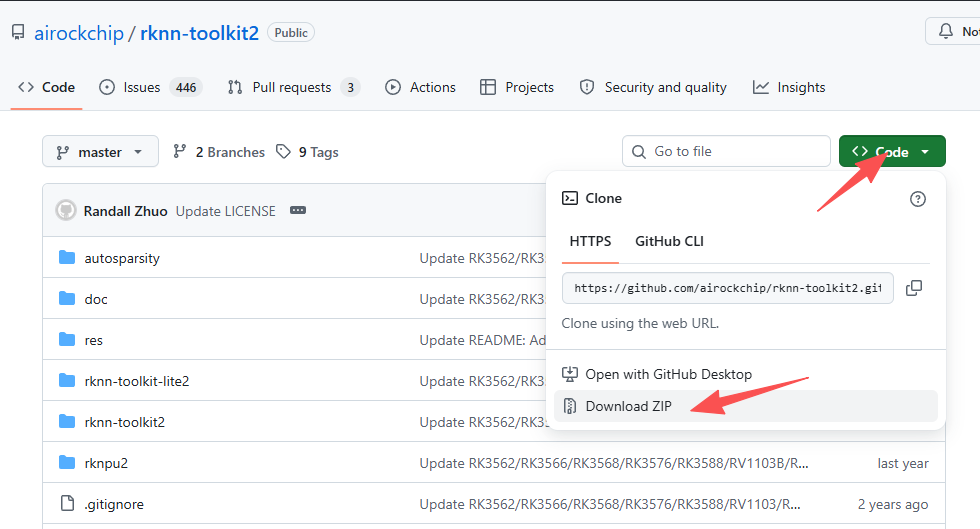
Task: Select the HTTPS clone tab
Action: point(590,241)
